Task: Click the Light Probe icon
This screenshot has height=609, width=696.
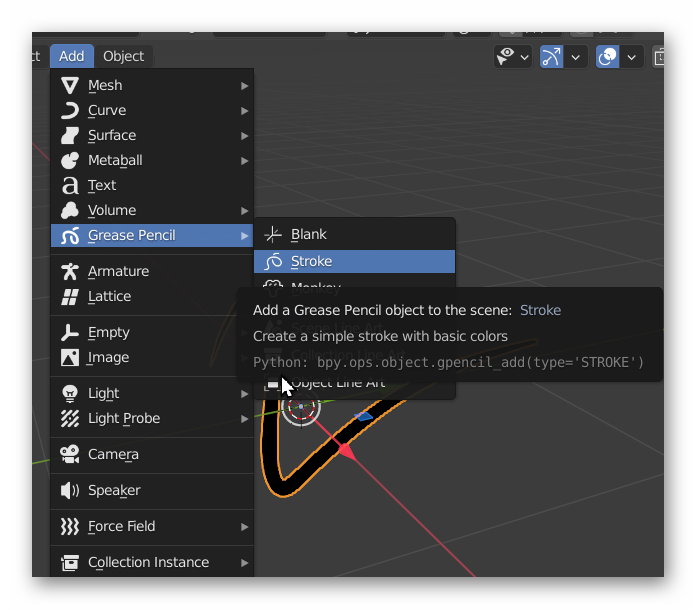Action: [70, 418]
